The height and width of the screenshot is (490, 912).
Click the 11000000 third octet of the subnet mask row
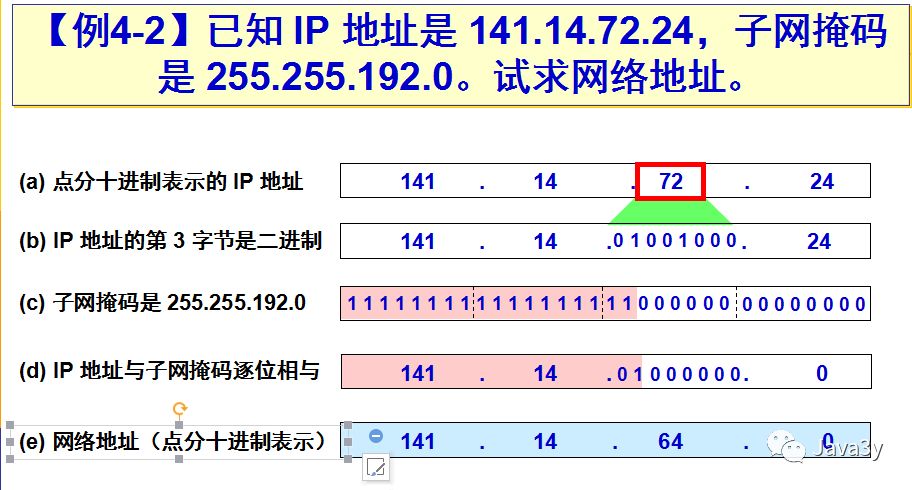[668, 303]
